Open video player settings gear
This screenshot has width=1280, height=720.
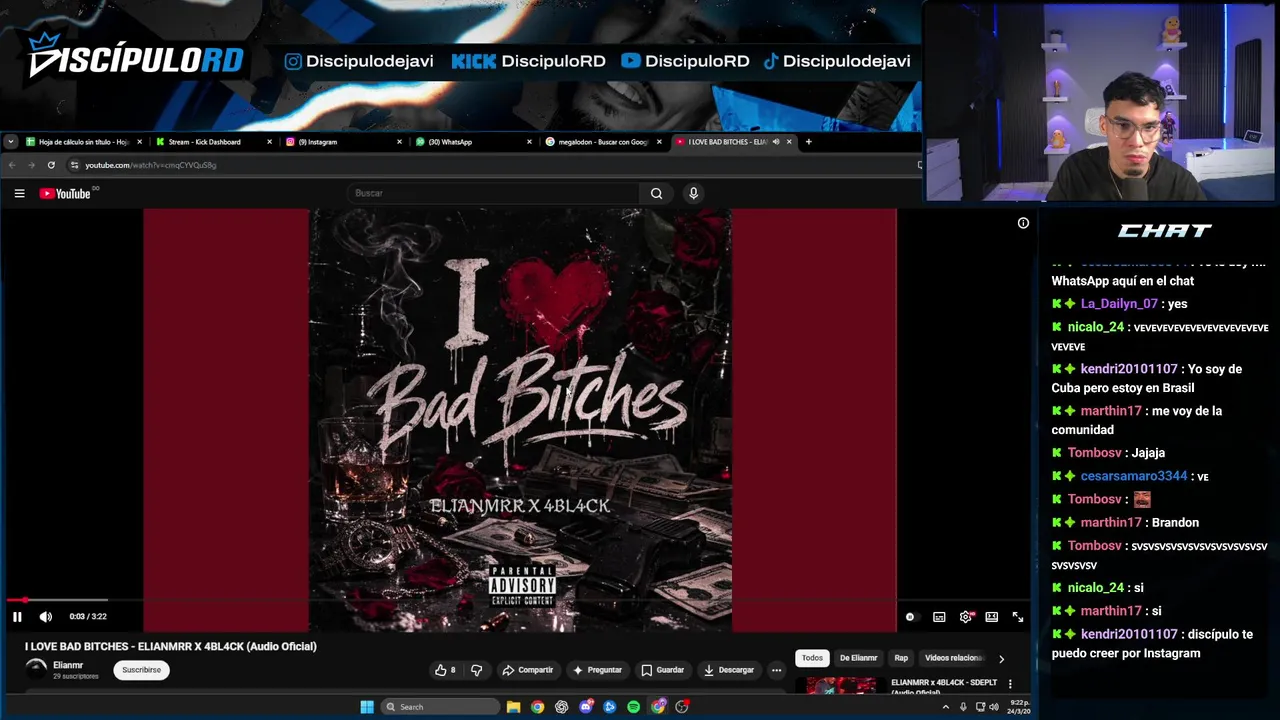click(x=966, y=617)
